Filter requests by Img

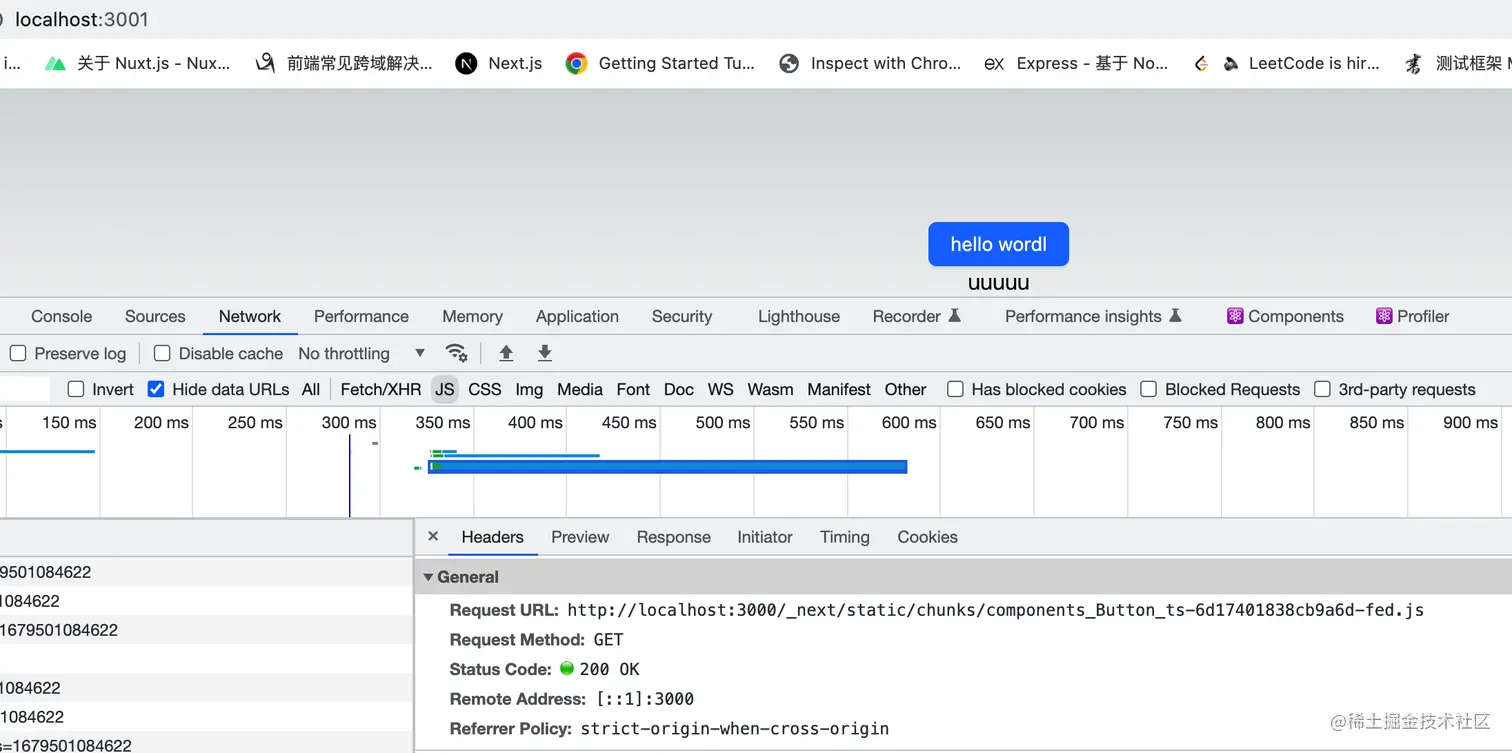point(529,389)
